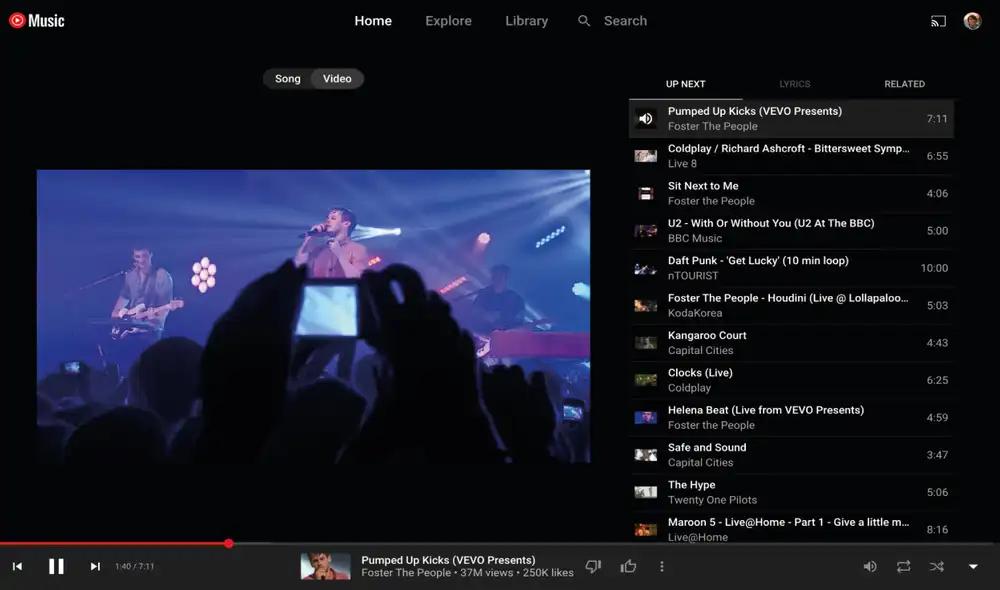Click the Search button
This screenshot has width=1000, height=590.
[613, 21]
